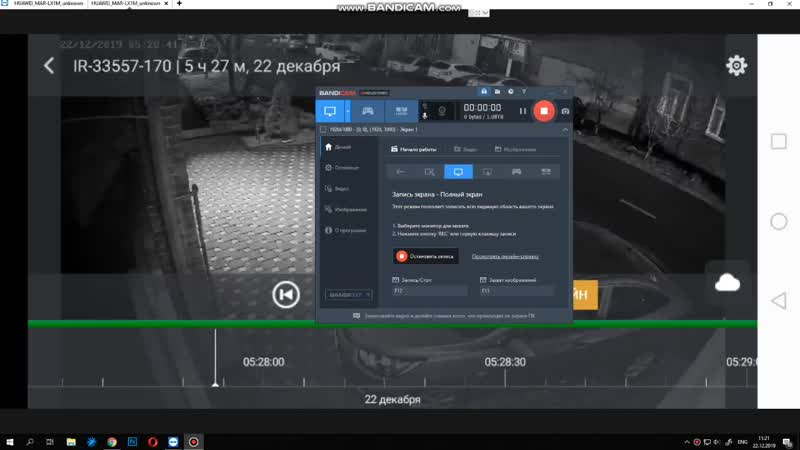The width and height of the screenshot is (800, 450).
Task: Collapse the Bandicam panel with chevron
Action: (x=565, y=130)
